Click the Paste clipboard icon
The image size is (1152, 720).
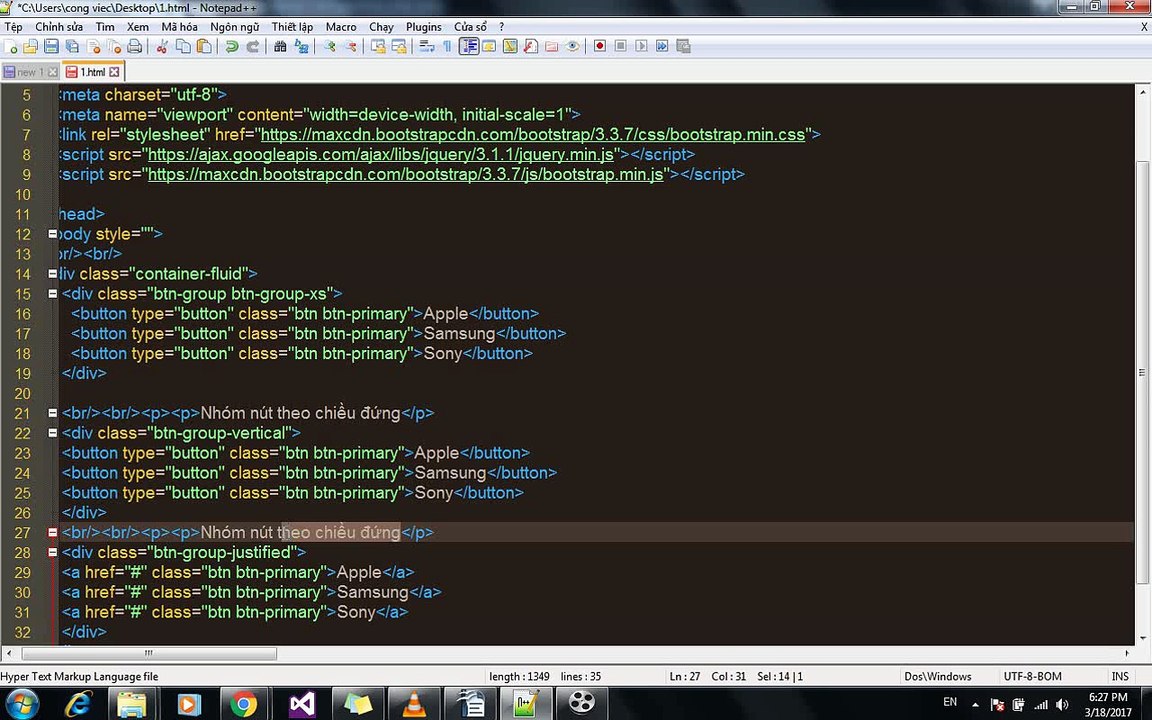click(204, 46)
